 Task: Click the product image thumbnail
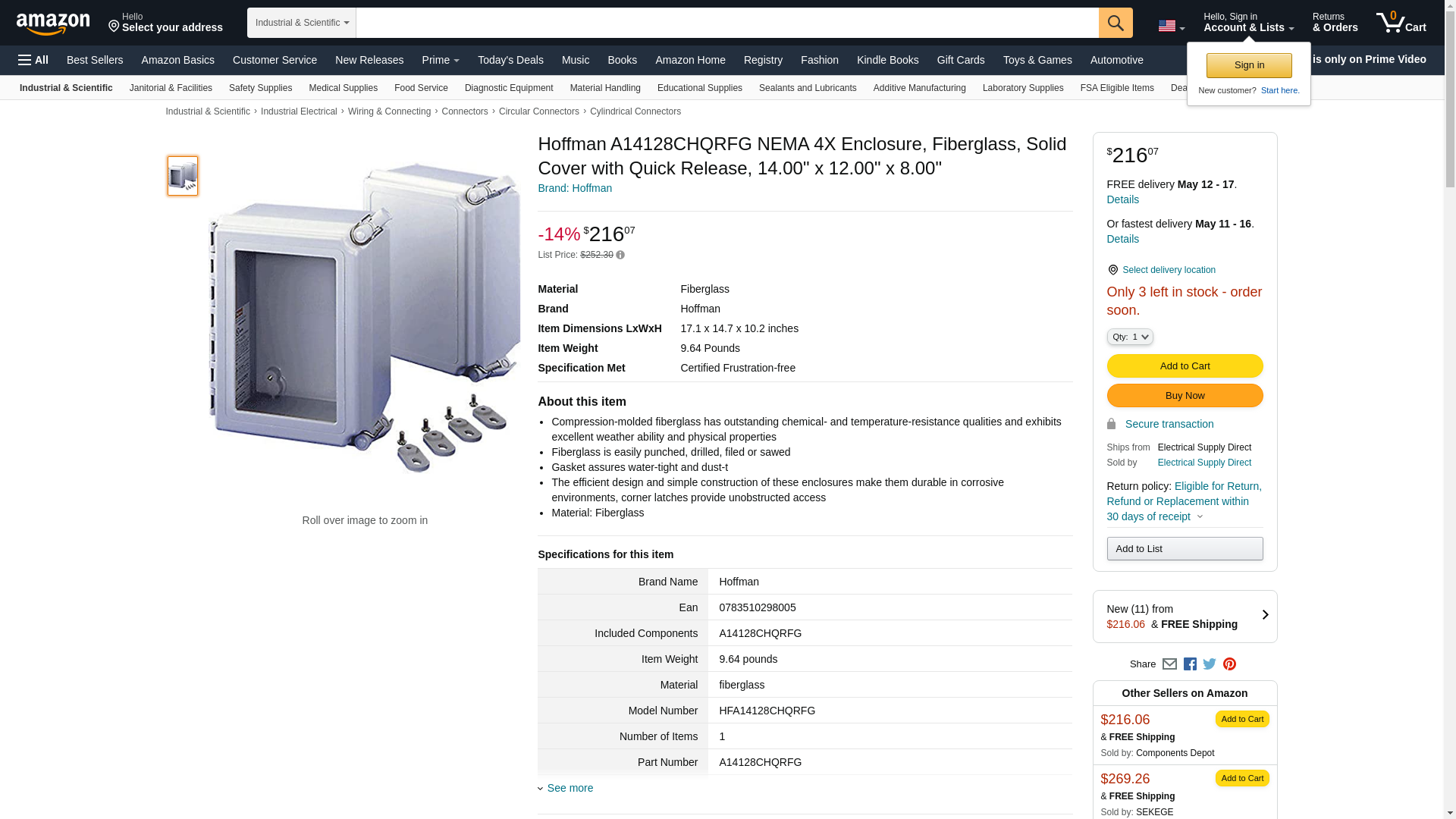(x=183, y=176)
